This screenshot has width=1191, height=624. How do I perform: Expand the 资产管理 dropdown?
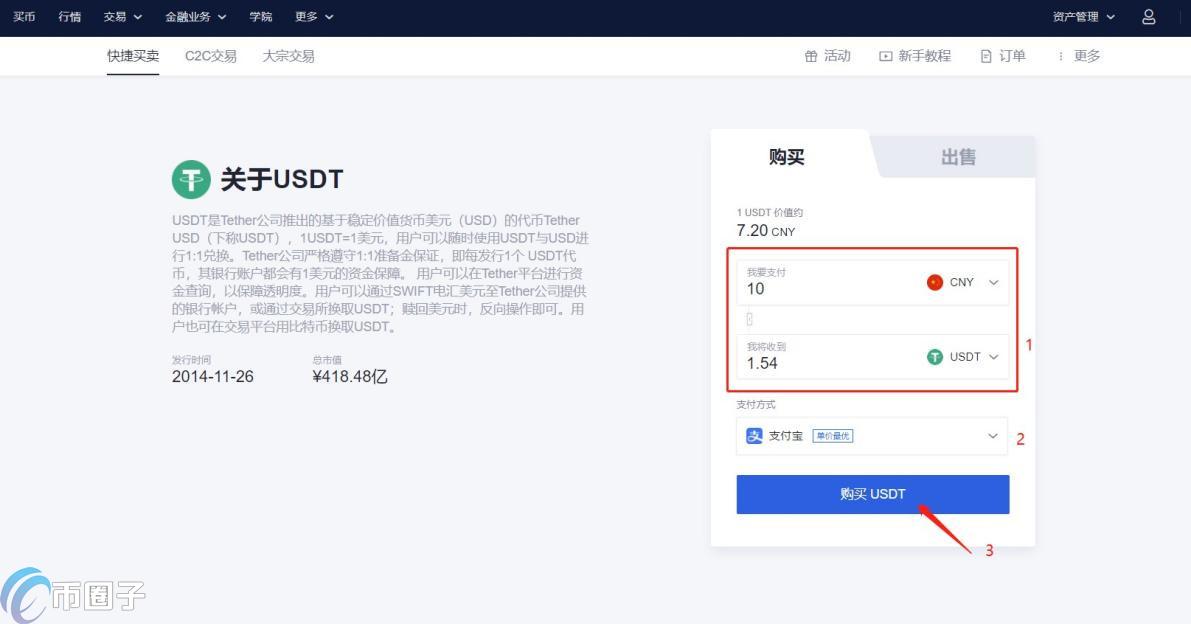[x=1078, y=16]
